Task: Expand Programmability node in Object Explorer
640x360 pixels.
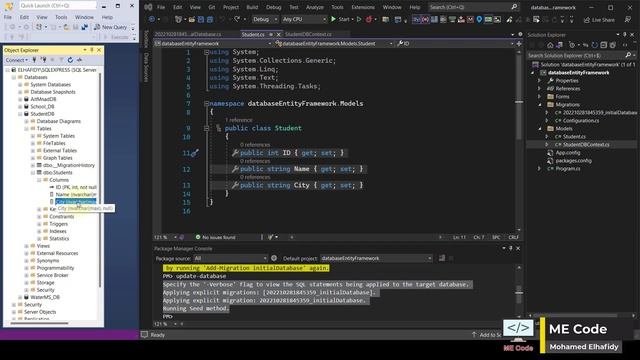Action: [27, 268]
